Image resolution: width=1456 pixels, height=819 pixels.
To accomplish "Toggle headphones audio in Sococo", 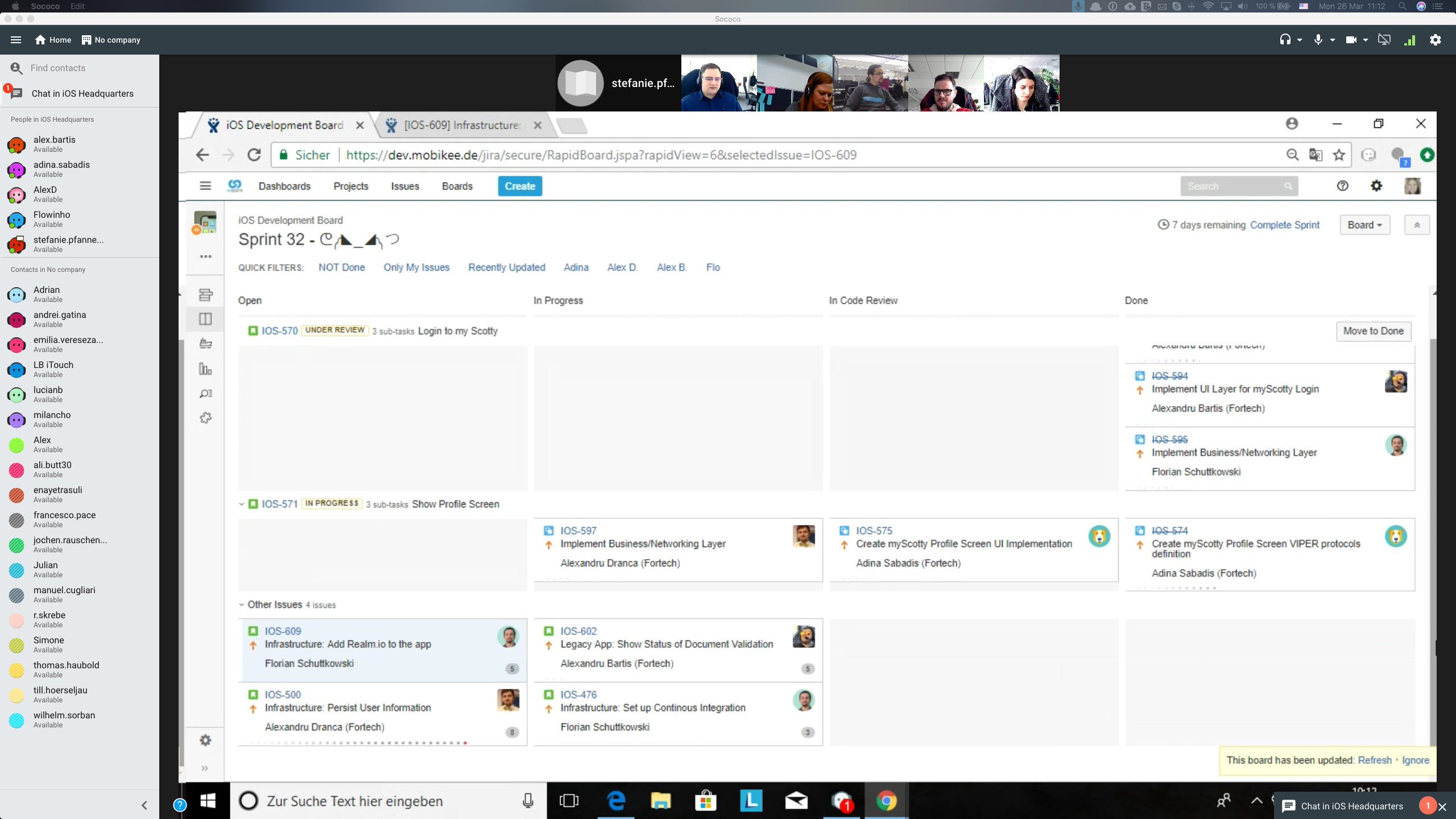I will [1285, 39].
